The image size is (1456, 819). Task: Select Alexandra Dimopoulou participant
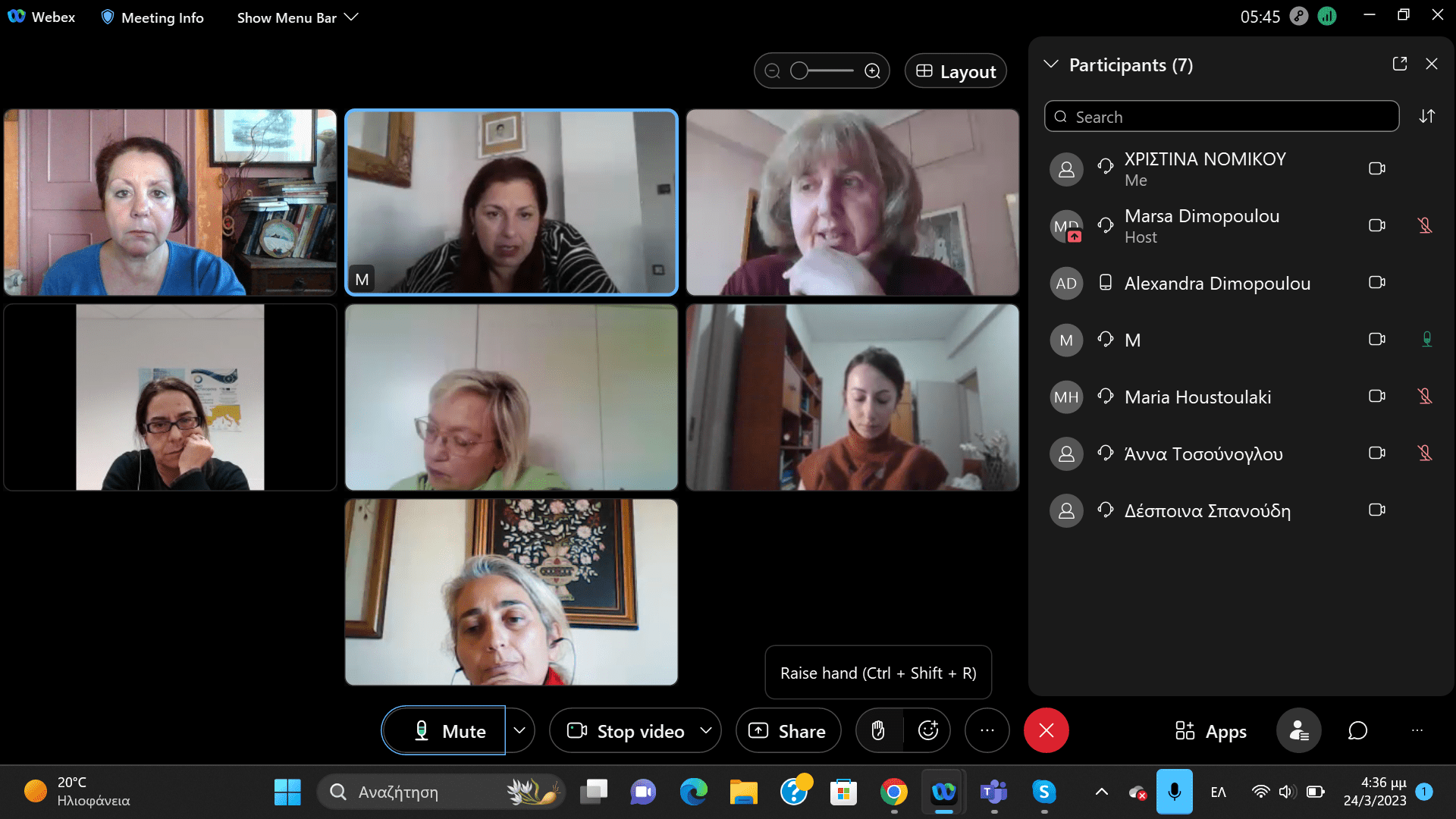(x=1241, y=283)
